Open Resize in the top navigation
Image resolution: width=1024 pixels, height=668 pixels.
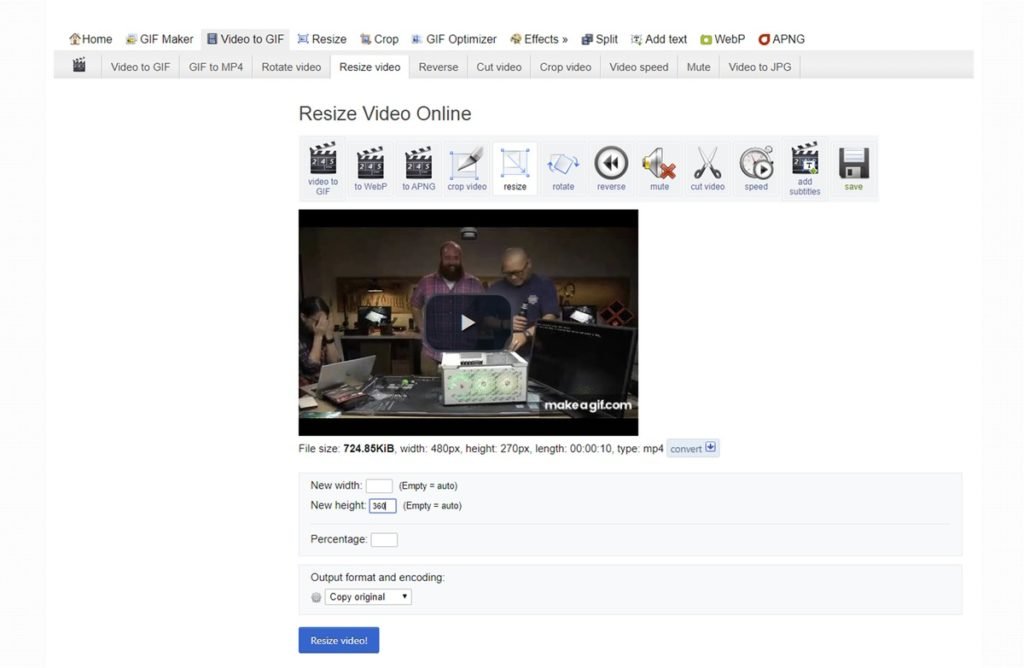coord(322,39)
